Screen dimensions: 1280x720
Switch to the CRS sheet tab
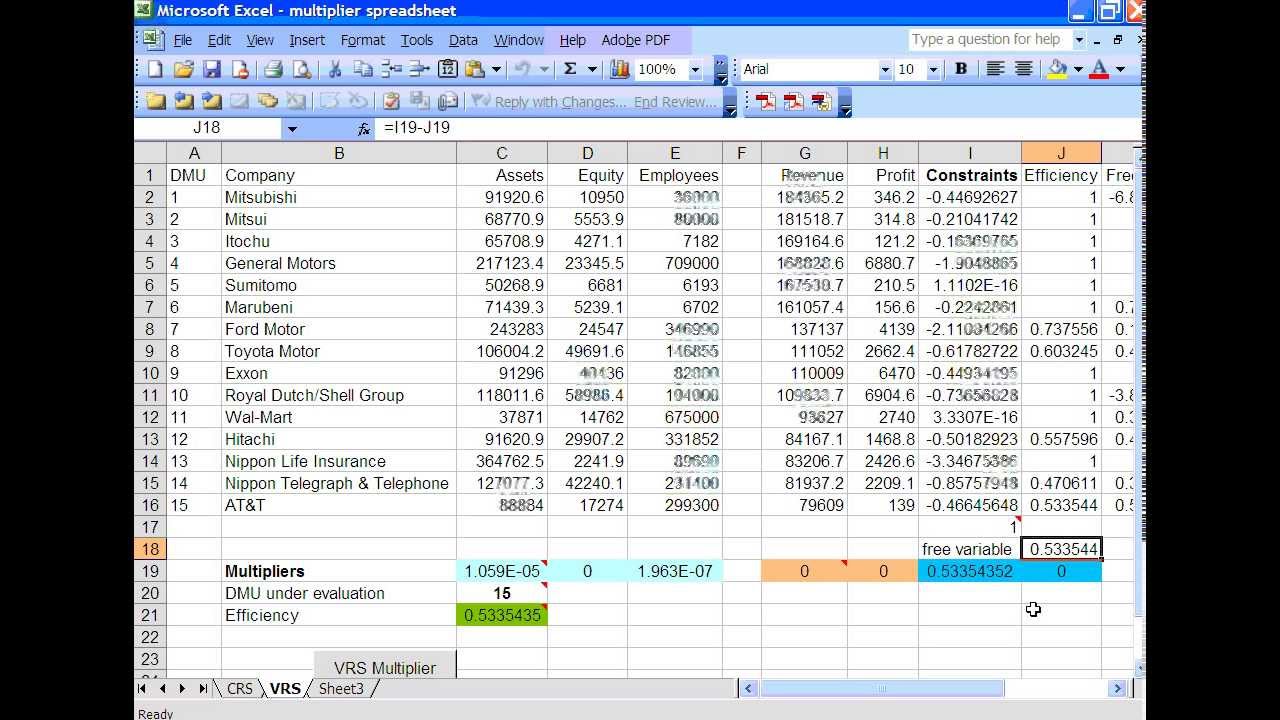pyautogui.click(x=240, y=689)
